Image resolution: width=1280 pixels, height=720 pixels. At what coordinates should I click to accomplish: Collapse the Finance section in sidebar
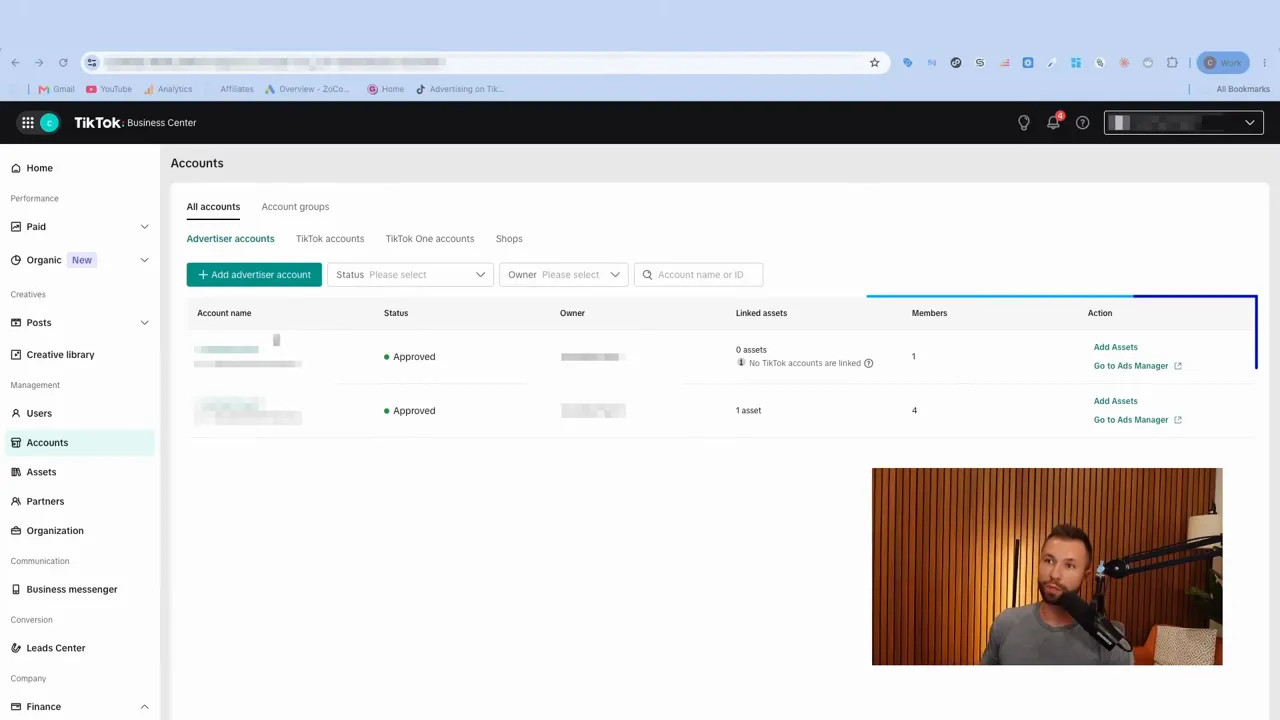point(80,707)
